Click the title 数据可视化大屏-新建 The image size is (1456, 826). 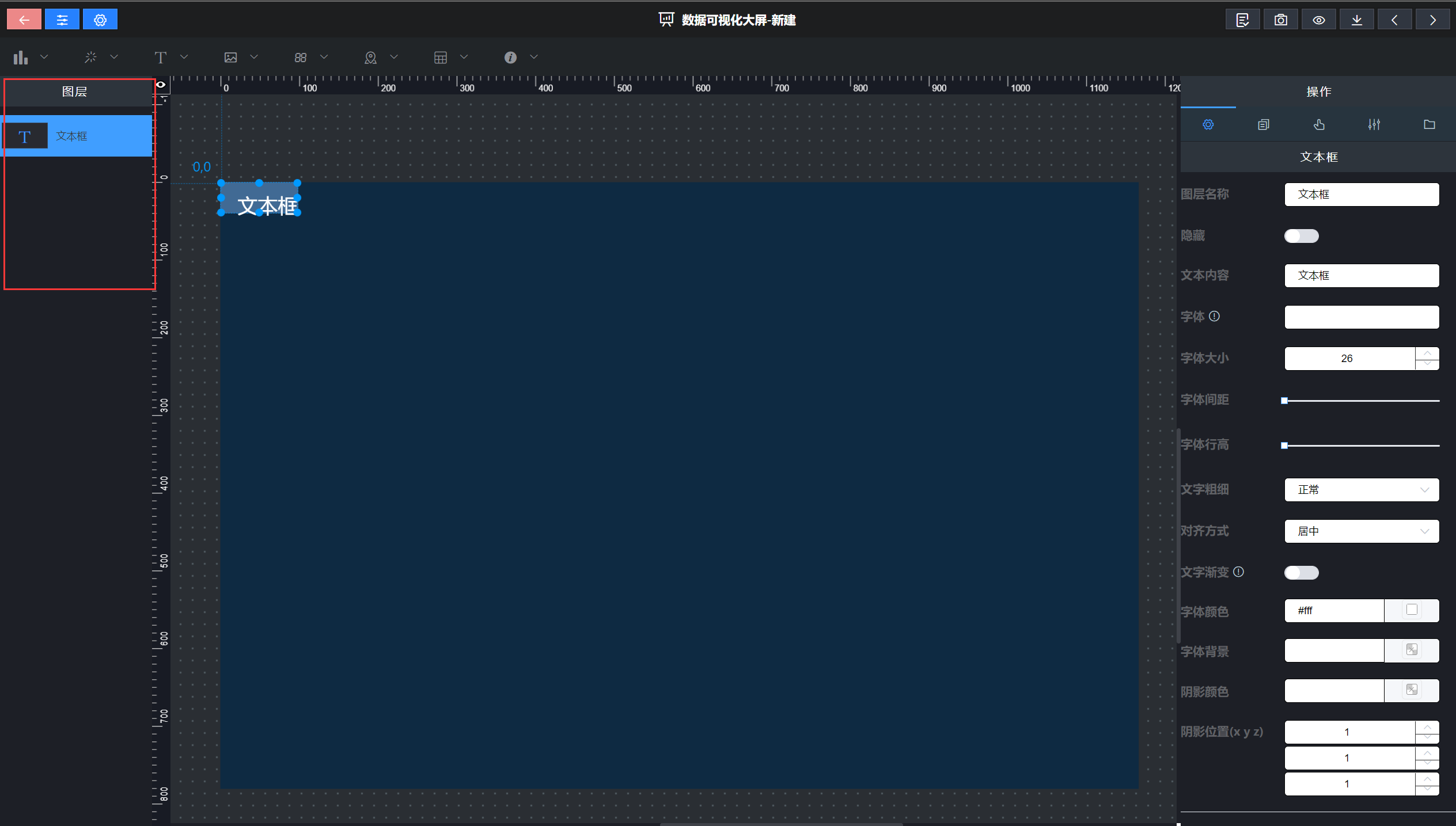click(739, 20)
